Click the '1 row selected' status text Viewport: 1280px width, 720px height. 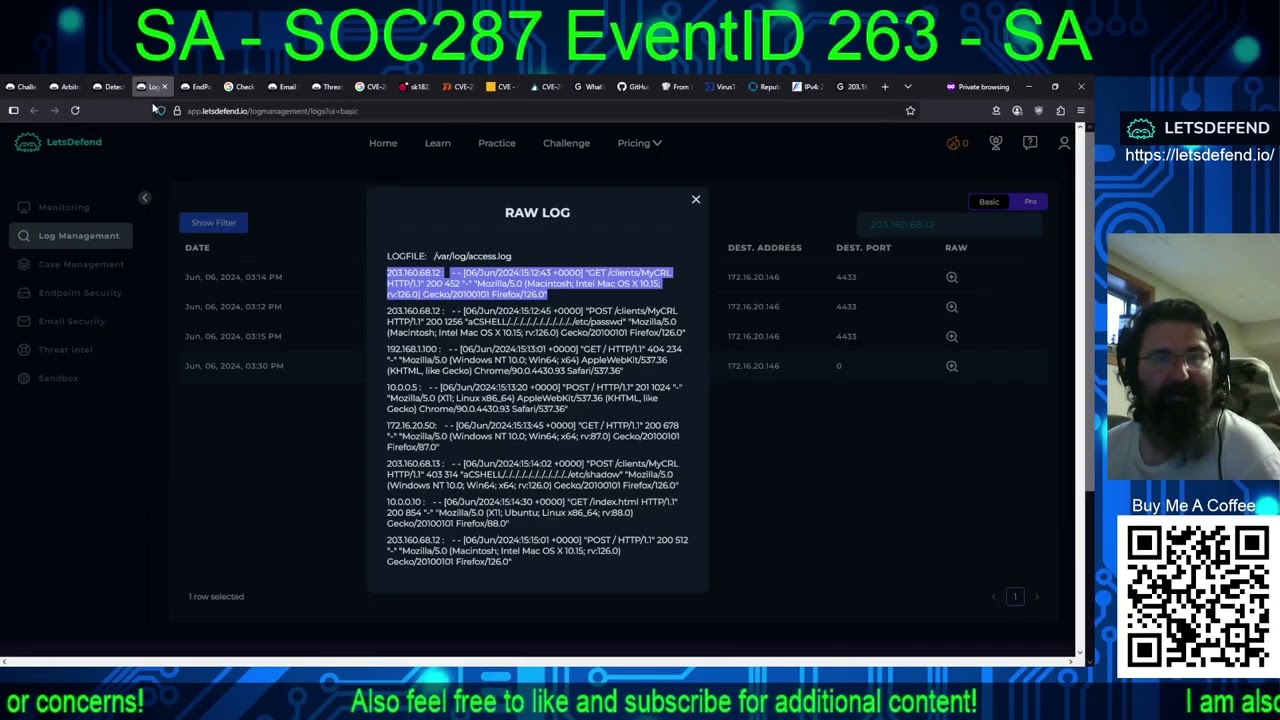[x=216, y=597]
